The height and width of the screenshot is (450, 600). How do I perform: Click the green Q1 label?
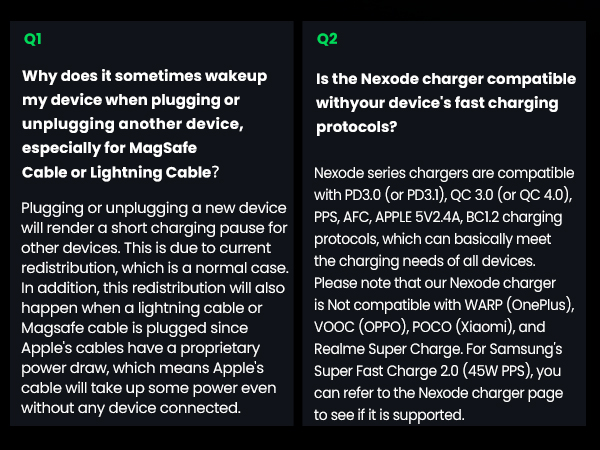(33, 39)
